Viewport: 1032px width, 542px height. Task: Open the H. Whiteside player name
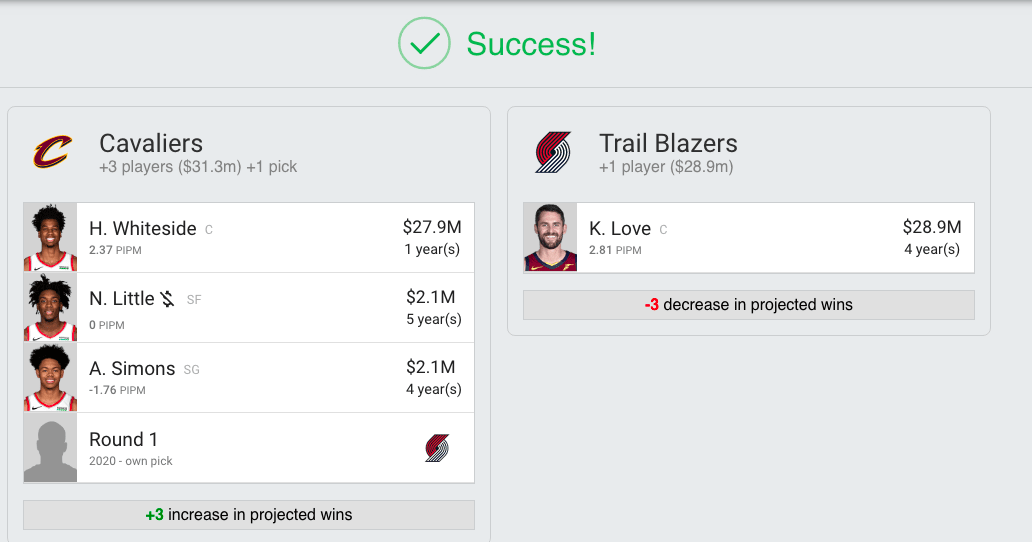(143, 229)
